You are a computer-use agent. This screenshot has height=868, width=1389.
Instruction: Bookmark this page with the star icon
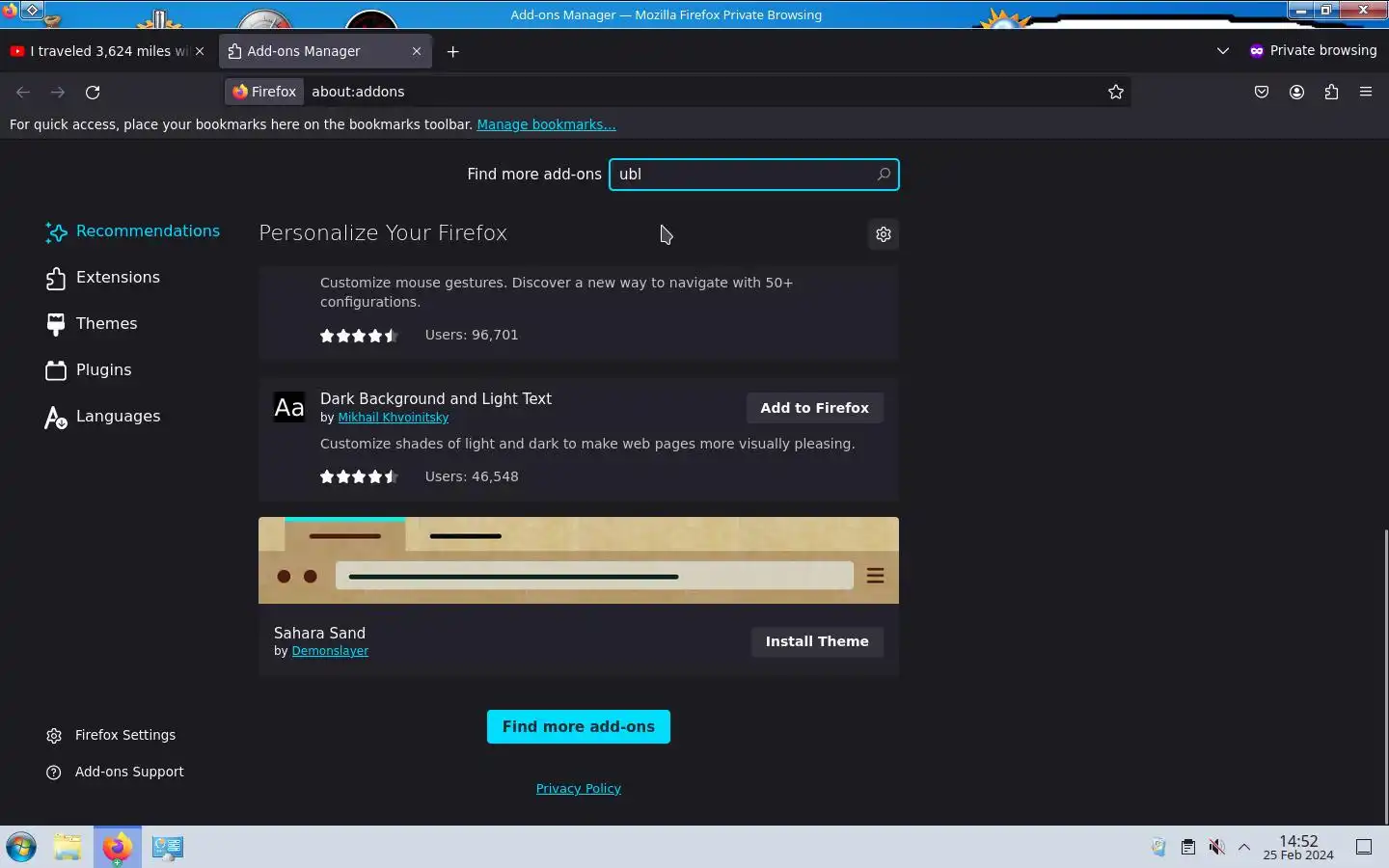pos(1116,92)
